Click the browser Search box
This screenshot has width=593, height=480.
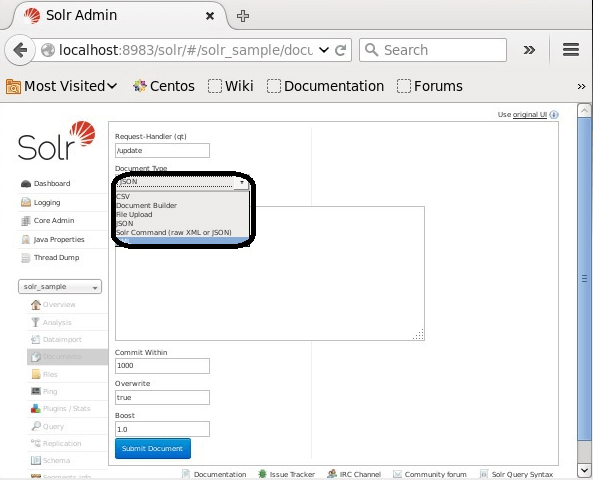click(x=433, y=50)
